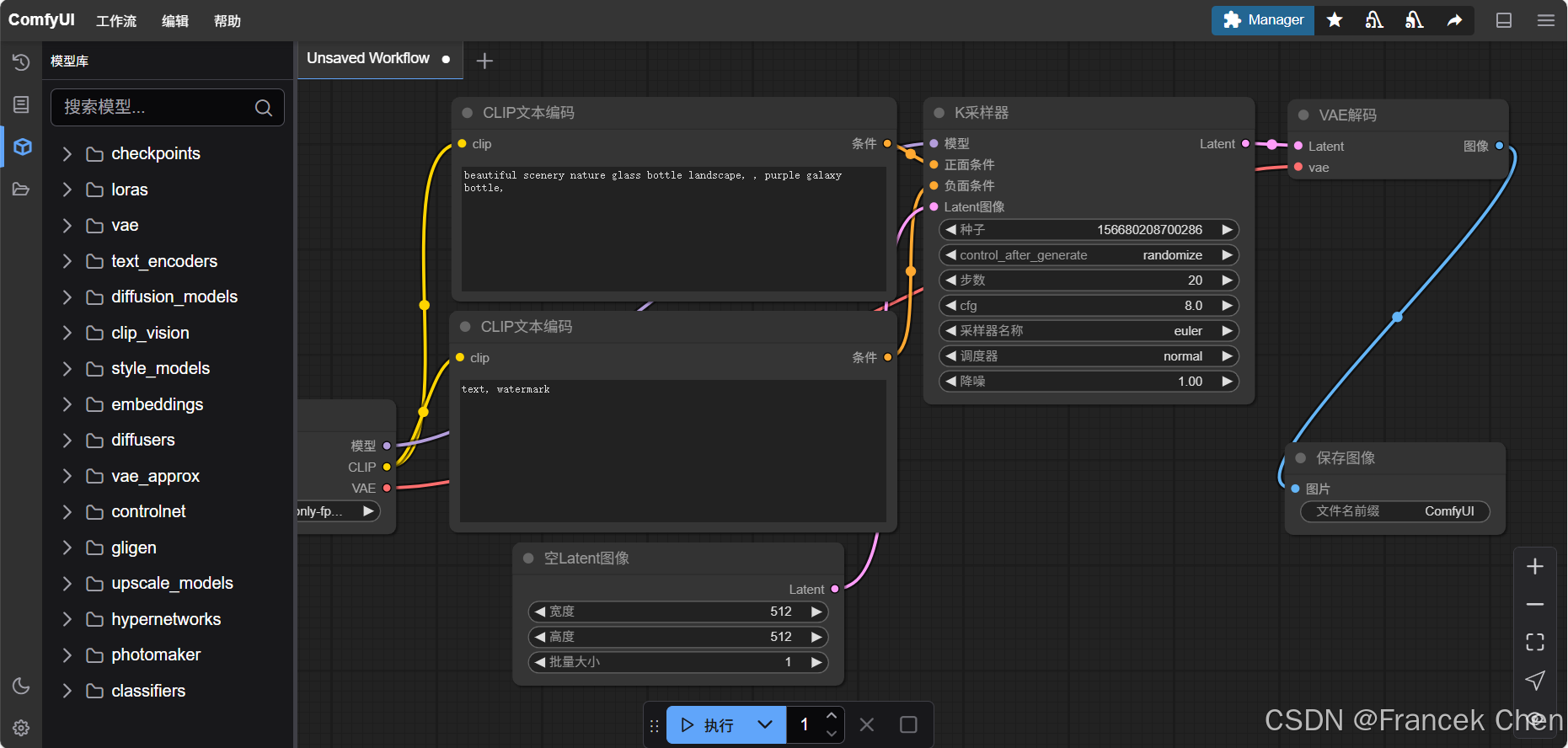
Task: Adjust the 批量大小 field
Action: tap(678, 662)
